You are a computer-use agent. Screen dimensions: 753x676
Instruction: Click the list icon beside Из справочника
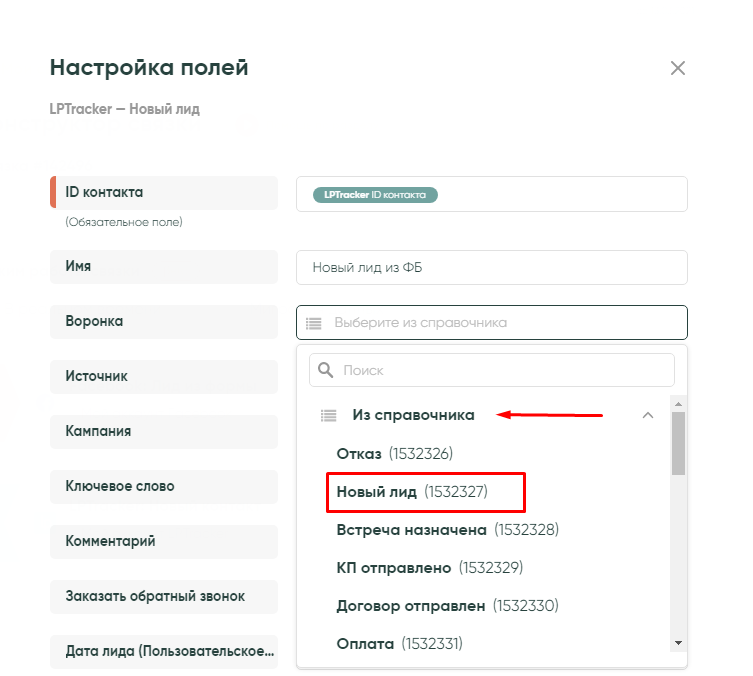click(x=327, y=415)
